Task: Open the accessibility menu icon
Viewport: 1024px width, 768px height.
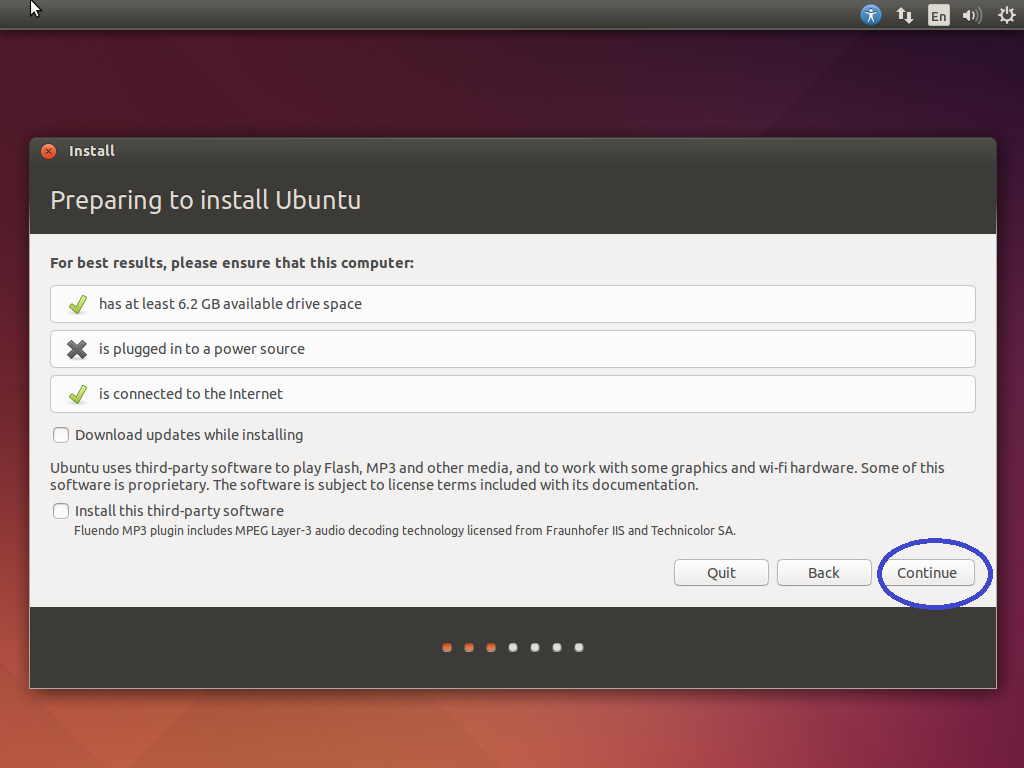Action: [871, 14]
